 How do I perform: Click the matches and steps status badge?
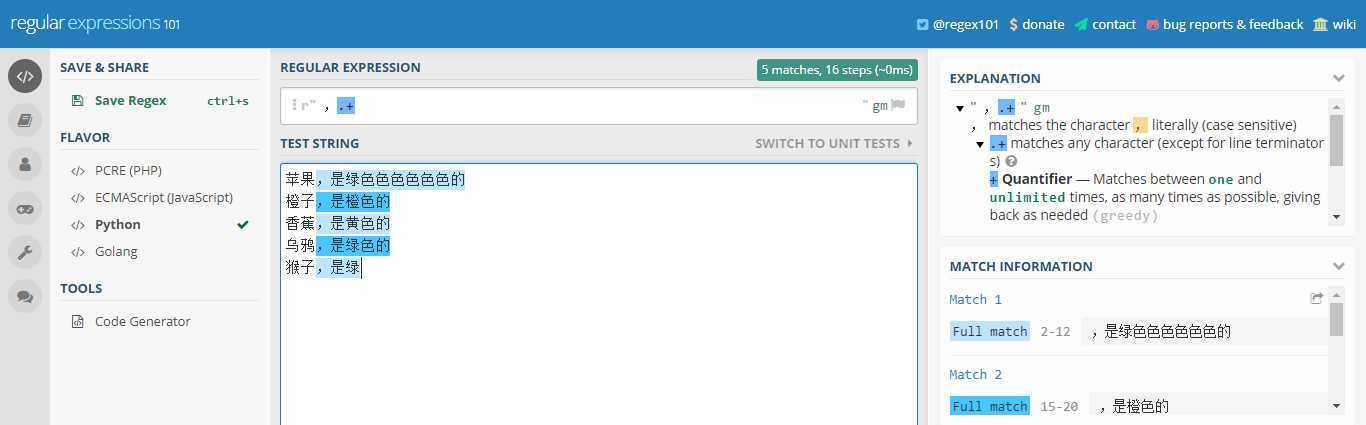point(837,70)
